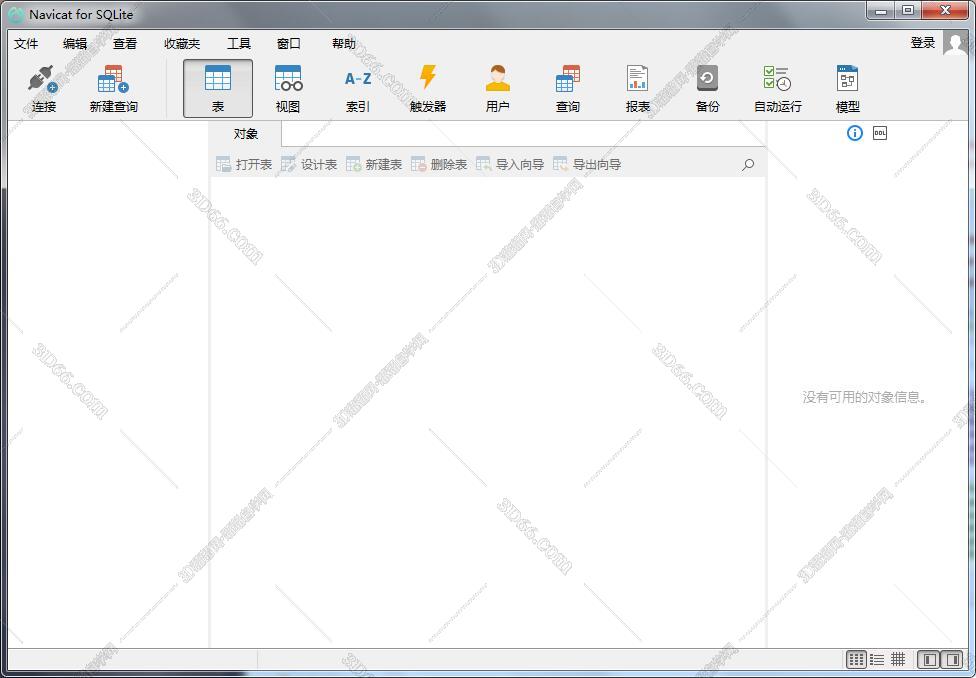Open the User (用户) section

(x=497, y=88)
